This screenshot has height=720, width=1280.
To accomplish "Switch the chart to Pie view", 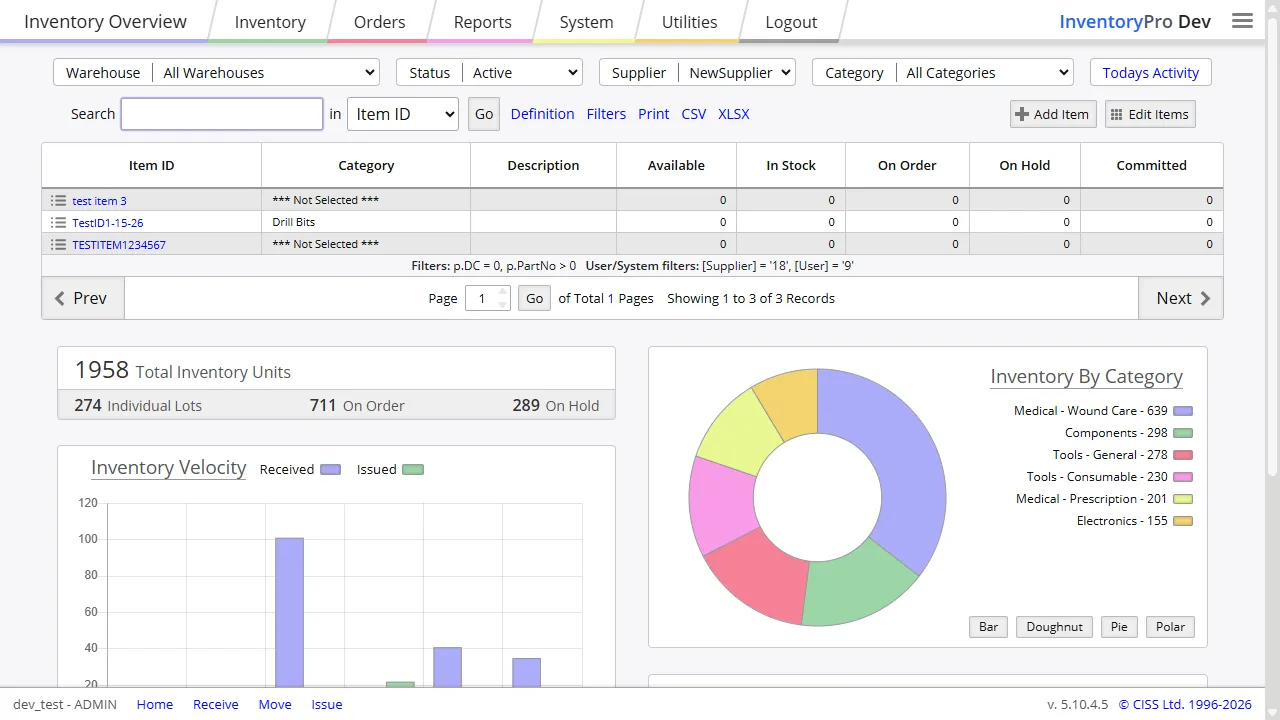I will (x=1118, y=626).
